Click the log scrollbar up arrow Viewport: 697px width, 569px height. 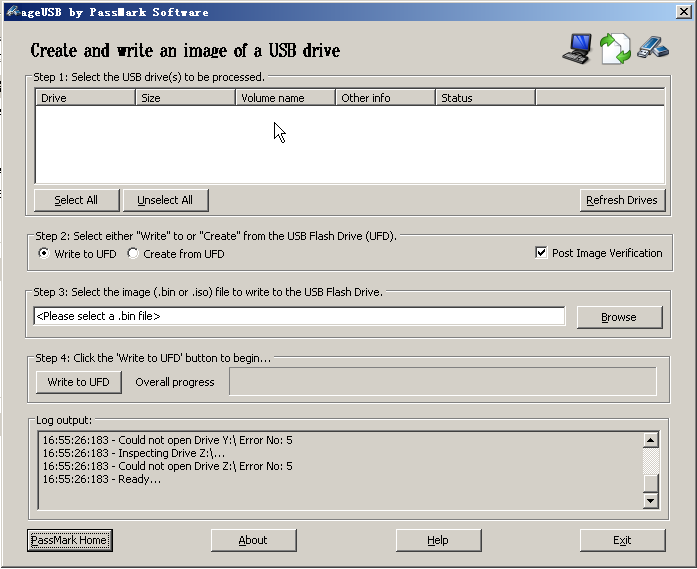[x=651, y=440]
